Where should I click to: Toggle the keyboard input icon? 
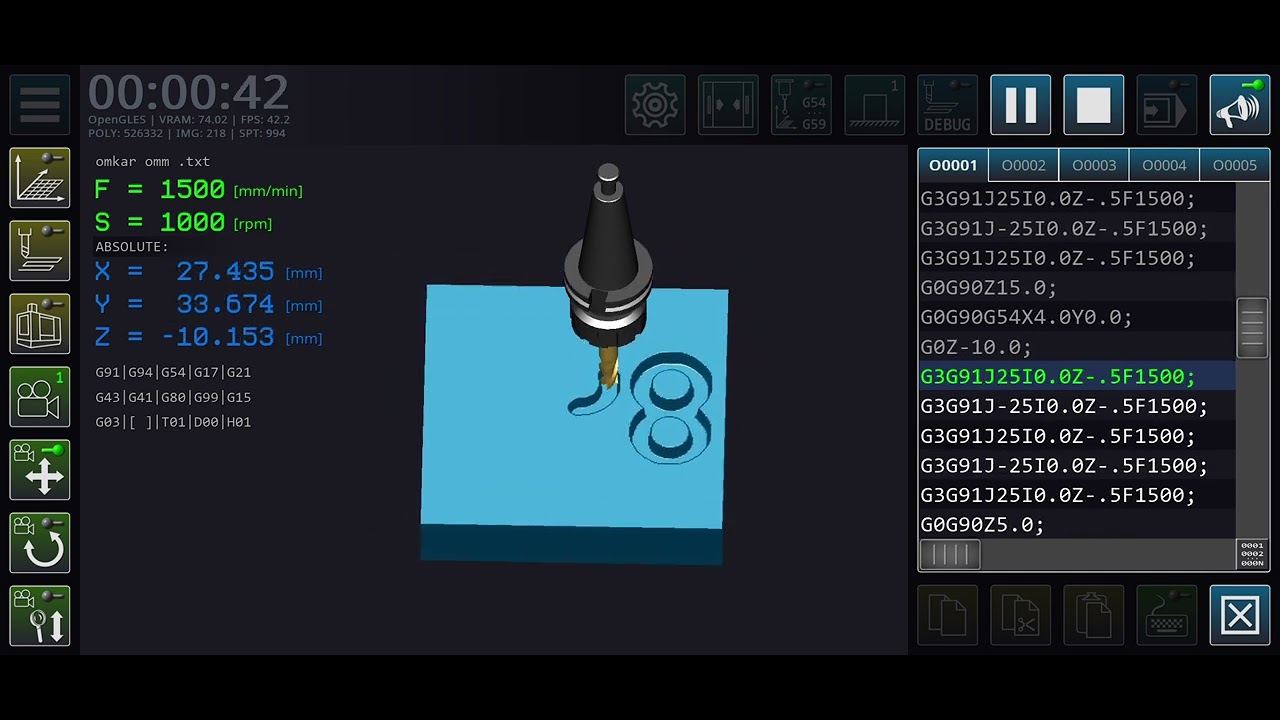1166,616
